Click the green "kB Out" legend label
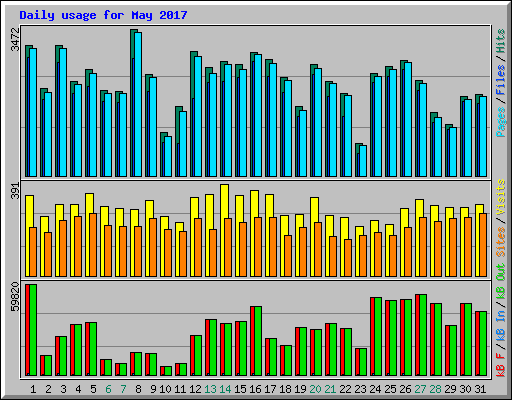Viewport: 512px width, 400px height. click(500, 282)
